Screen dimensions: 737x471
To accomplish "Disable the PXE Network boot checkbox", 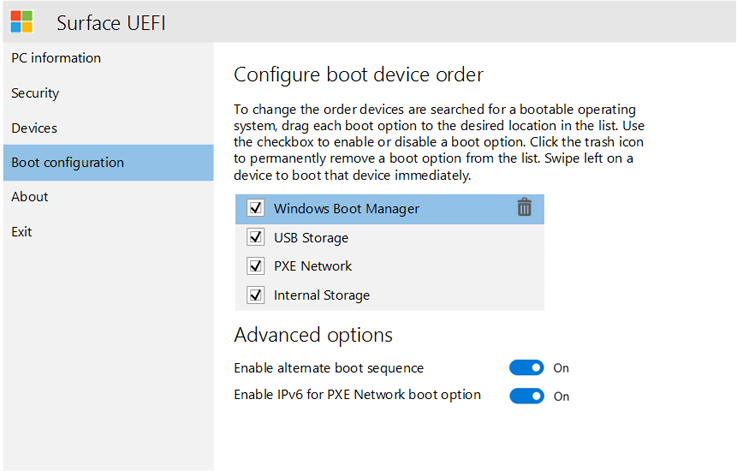I will pos(255,267).
